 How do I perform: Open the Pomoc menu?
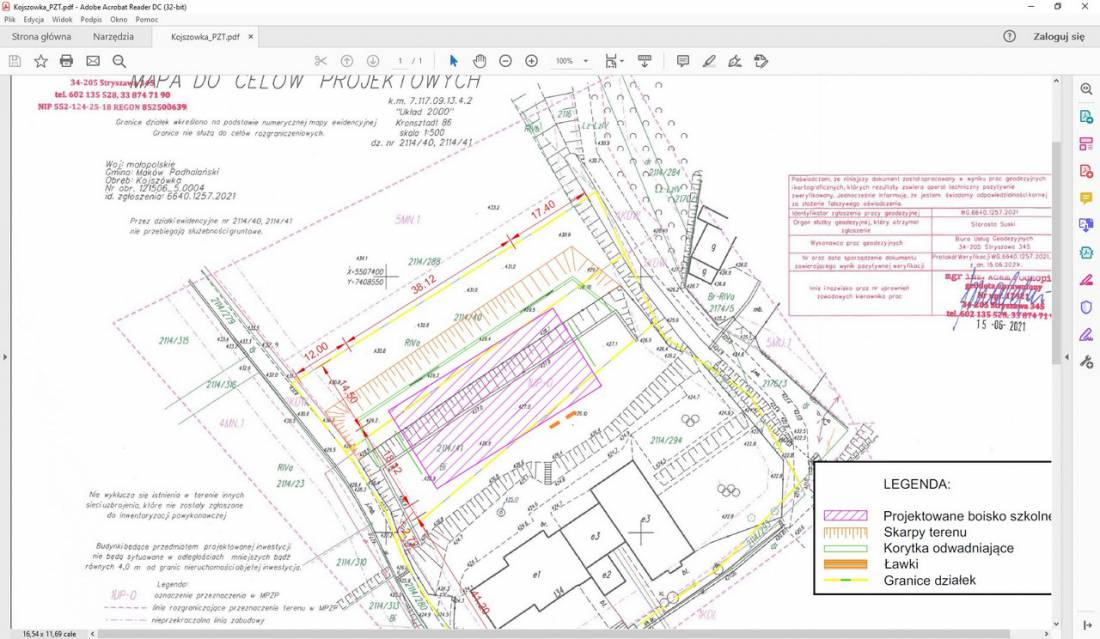(147, 20)
